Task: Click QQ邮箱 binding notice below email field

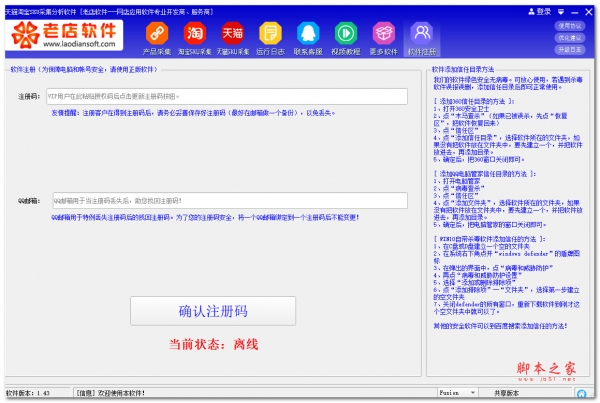Action: click(x=205, y=217)
